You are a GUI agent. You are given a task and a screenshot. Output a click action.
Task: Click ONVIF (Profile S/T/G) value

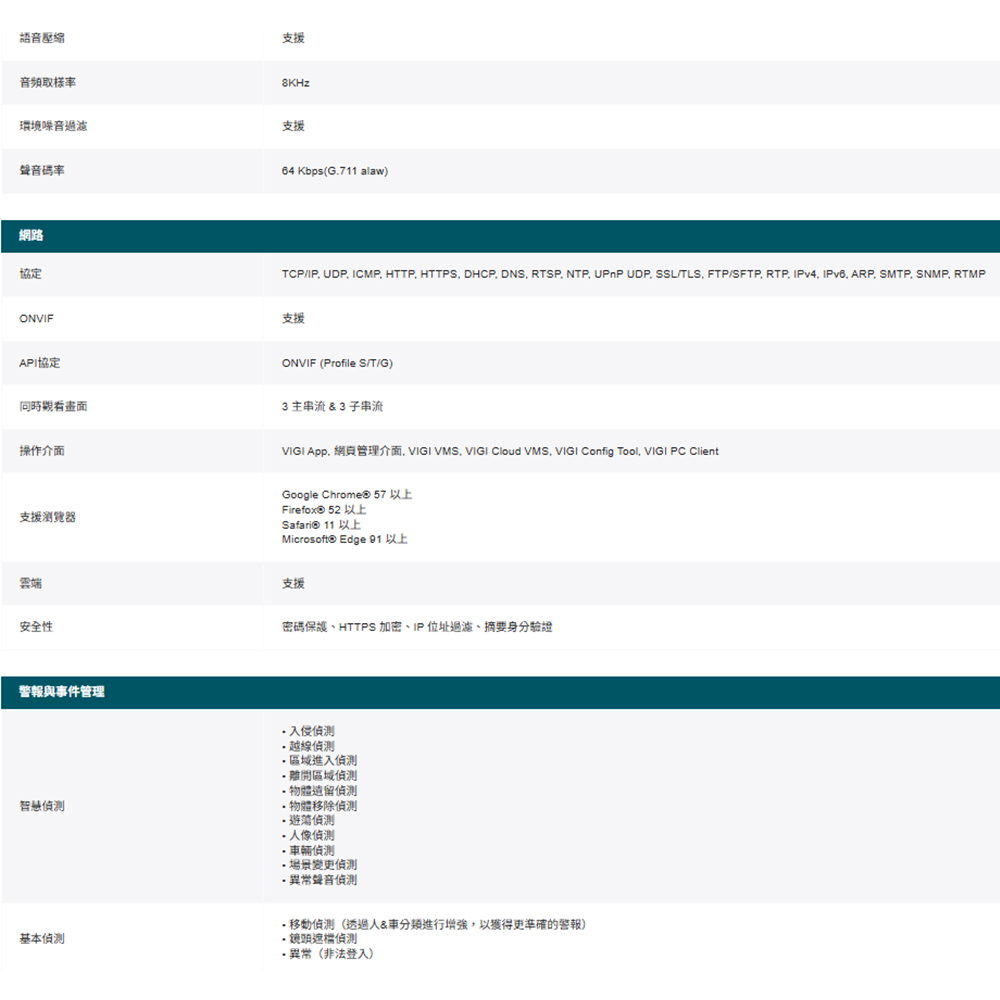[x=337, y=363]
